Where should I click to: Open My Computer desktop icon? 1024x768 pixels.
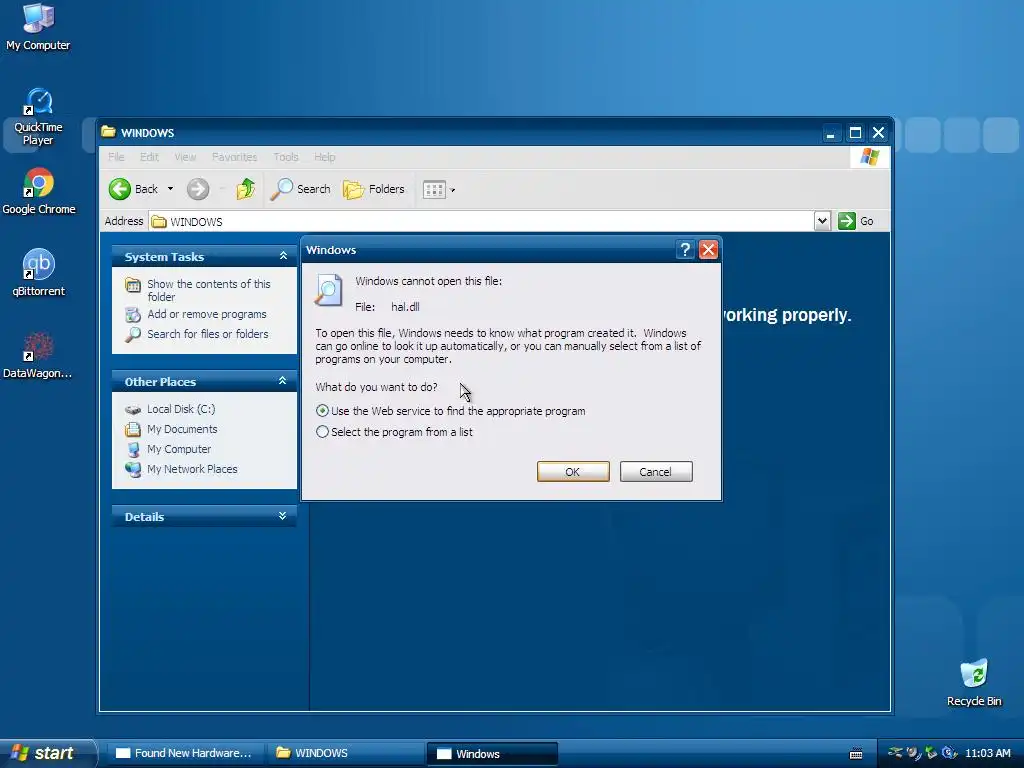(38, 27)
